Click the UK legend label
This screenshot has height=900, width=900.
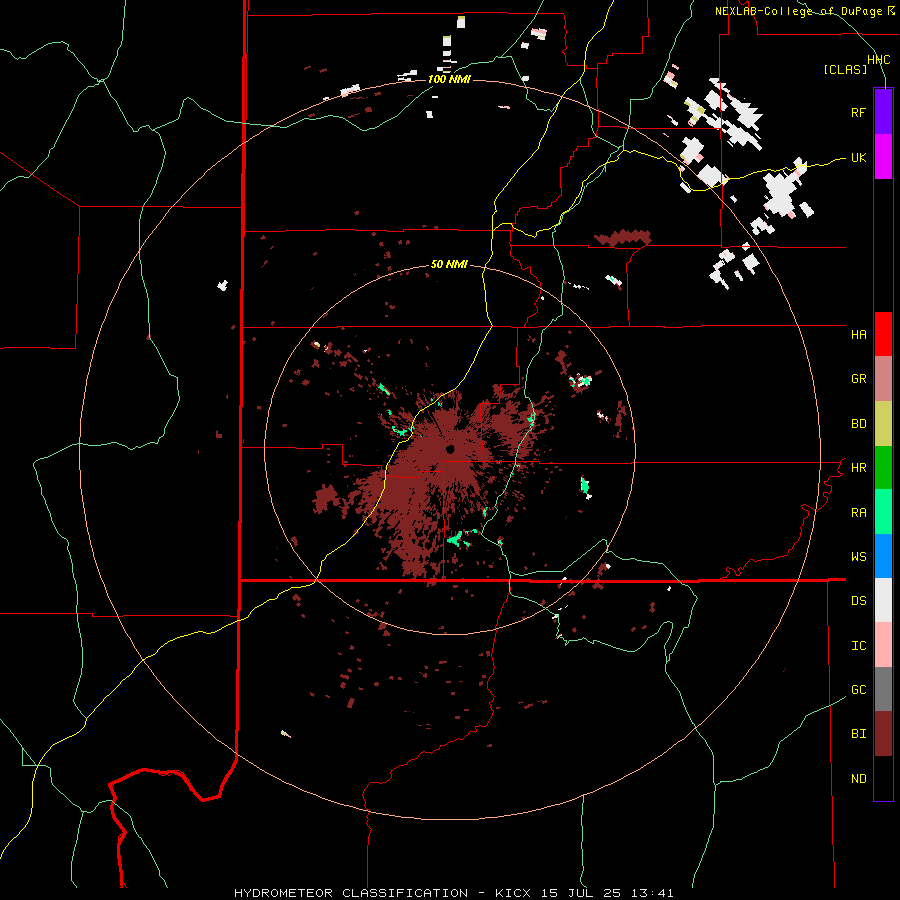[858, 157]
